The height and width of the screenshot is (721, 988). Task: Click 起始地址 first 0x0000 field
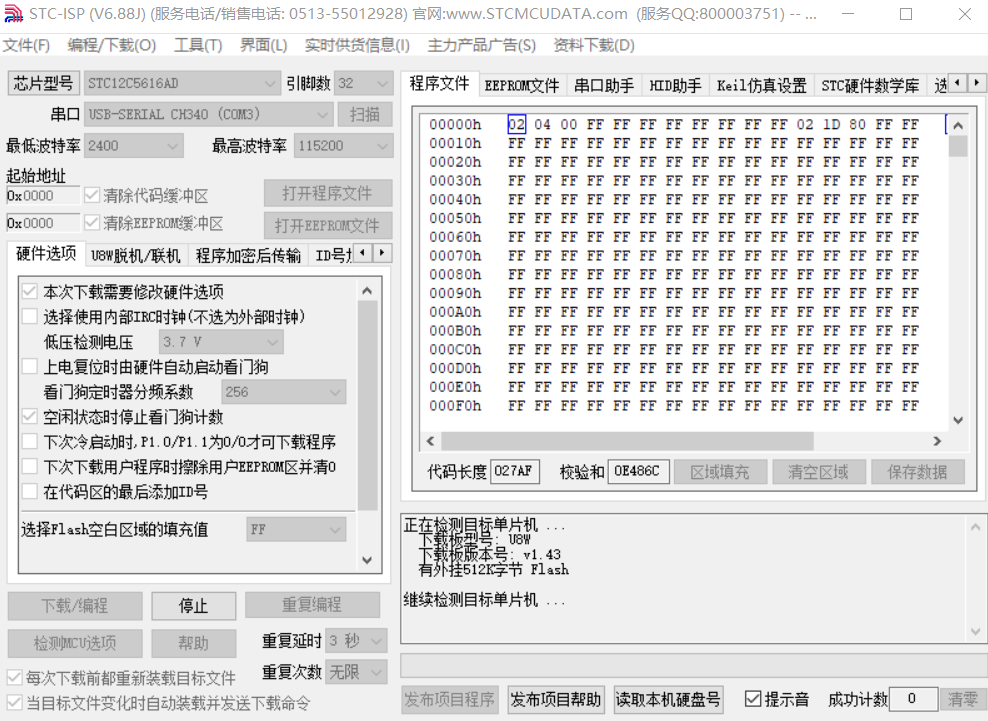(43, 195)
